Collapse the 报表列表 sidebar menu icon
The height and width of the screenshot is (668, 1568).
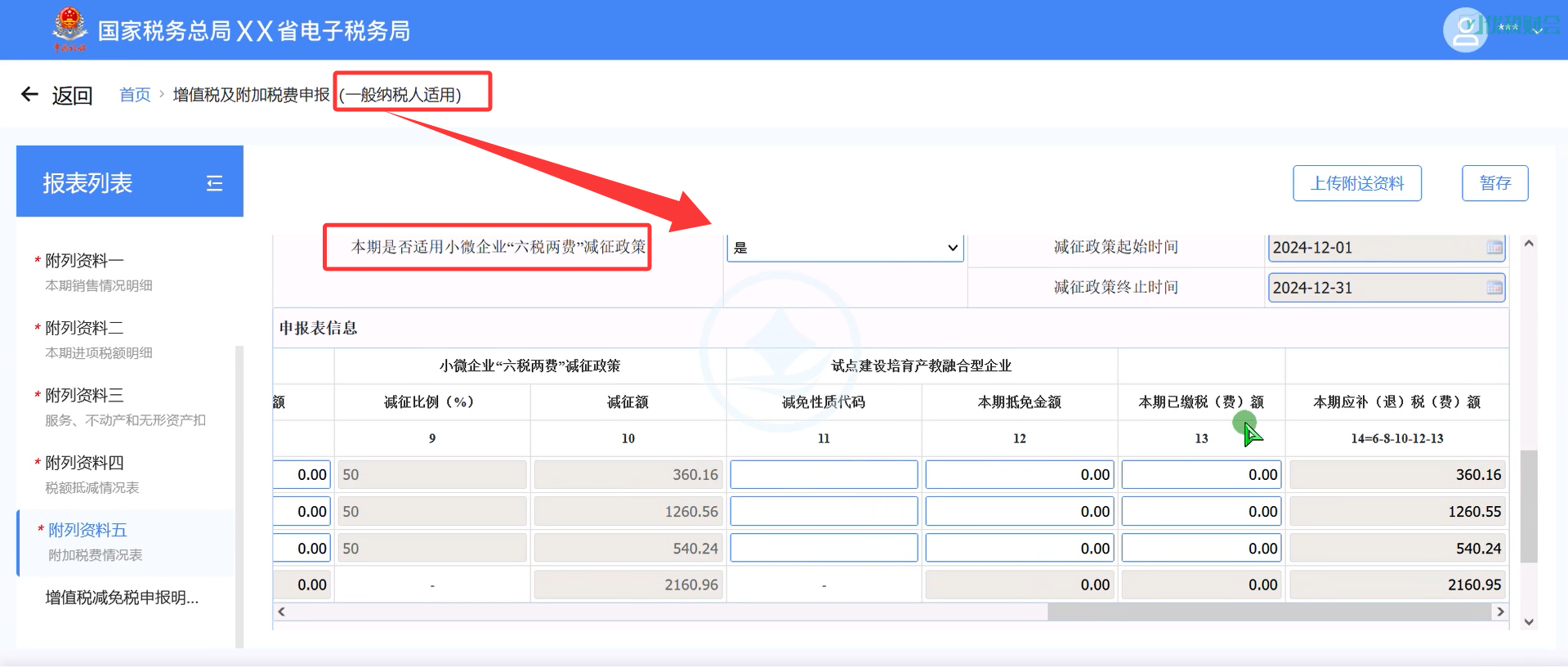tap(214, 183)
